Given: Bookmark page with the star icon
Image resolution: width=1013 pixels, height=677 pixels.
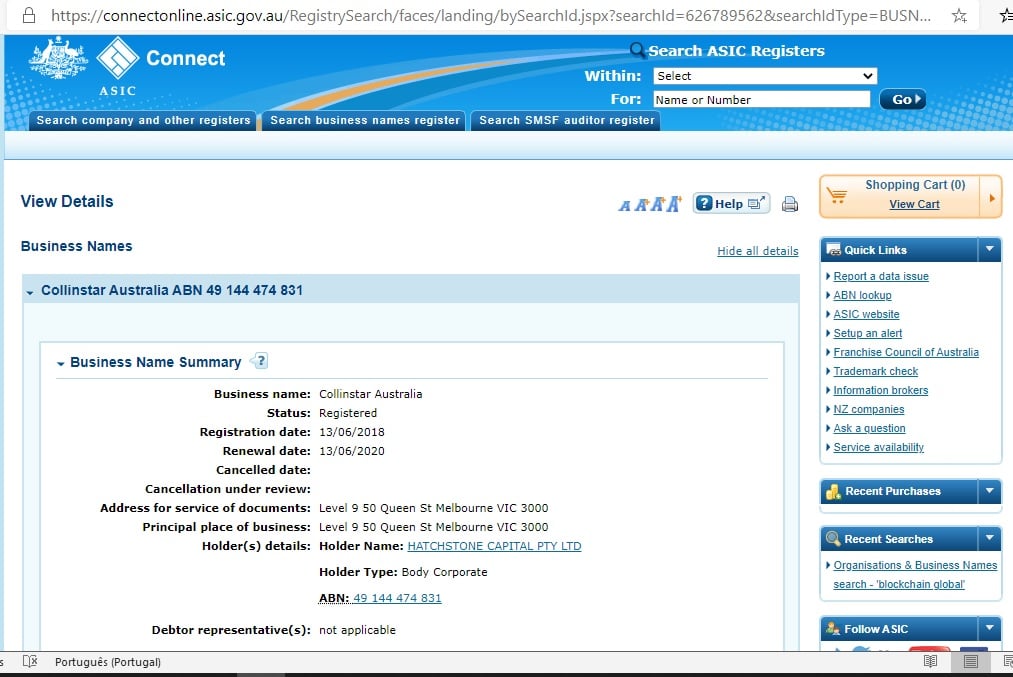Looking at the screenshot, I should [959, 16].
